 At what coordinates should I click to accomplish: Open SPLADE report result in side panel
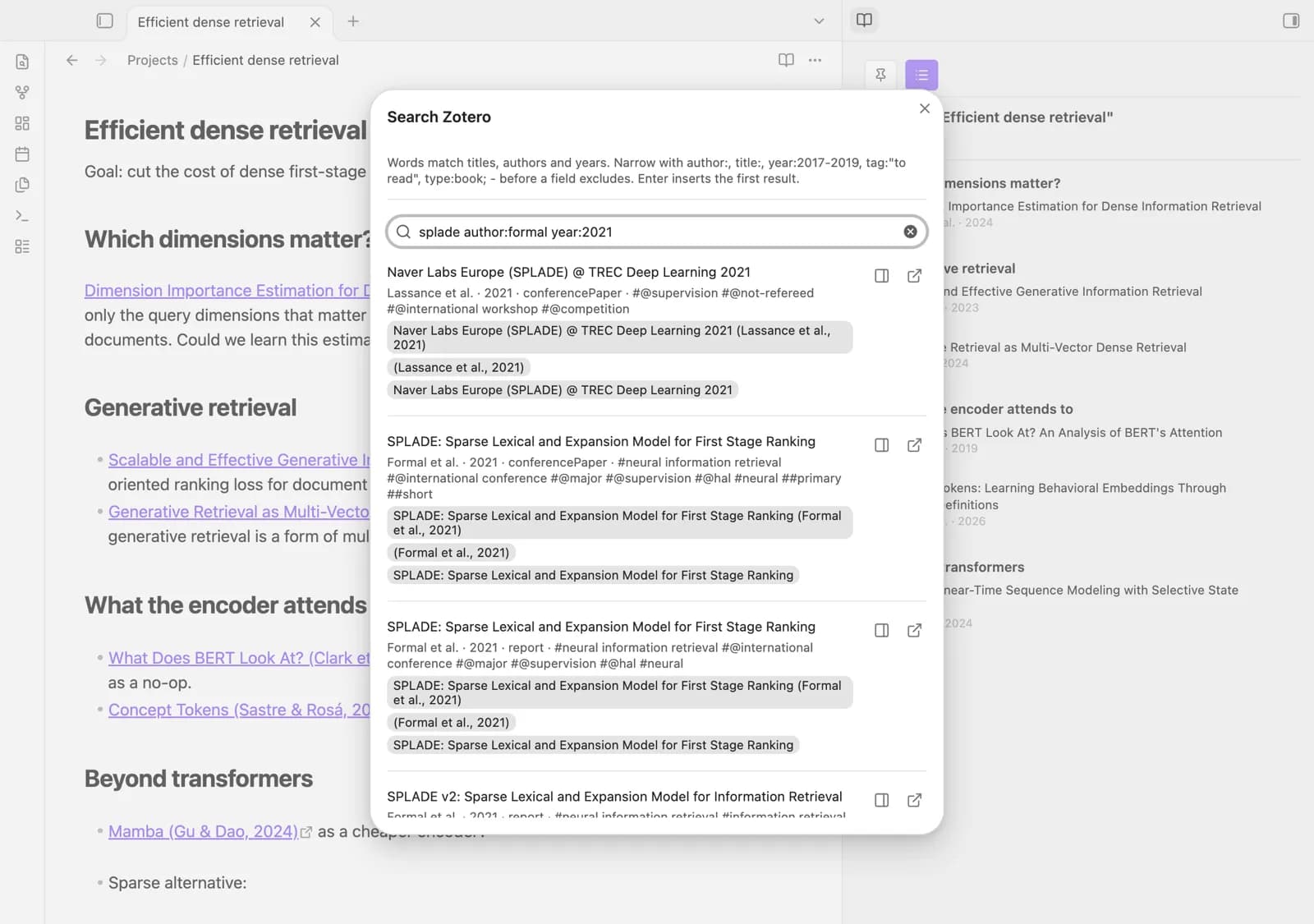[x=881, y=631]
